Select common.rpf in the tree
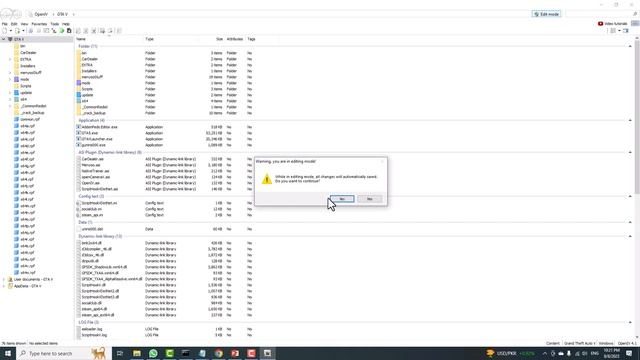The width and height of the screenshot is (640, 360). [x=30, y=119]
